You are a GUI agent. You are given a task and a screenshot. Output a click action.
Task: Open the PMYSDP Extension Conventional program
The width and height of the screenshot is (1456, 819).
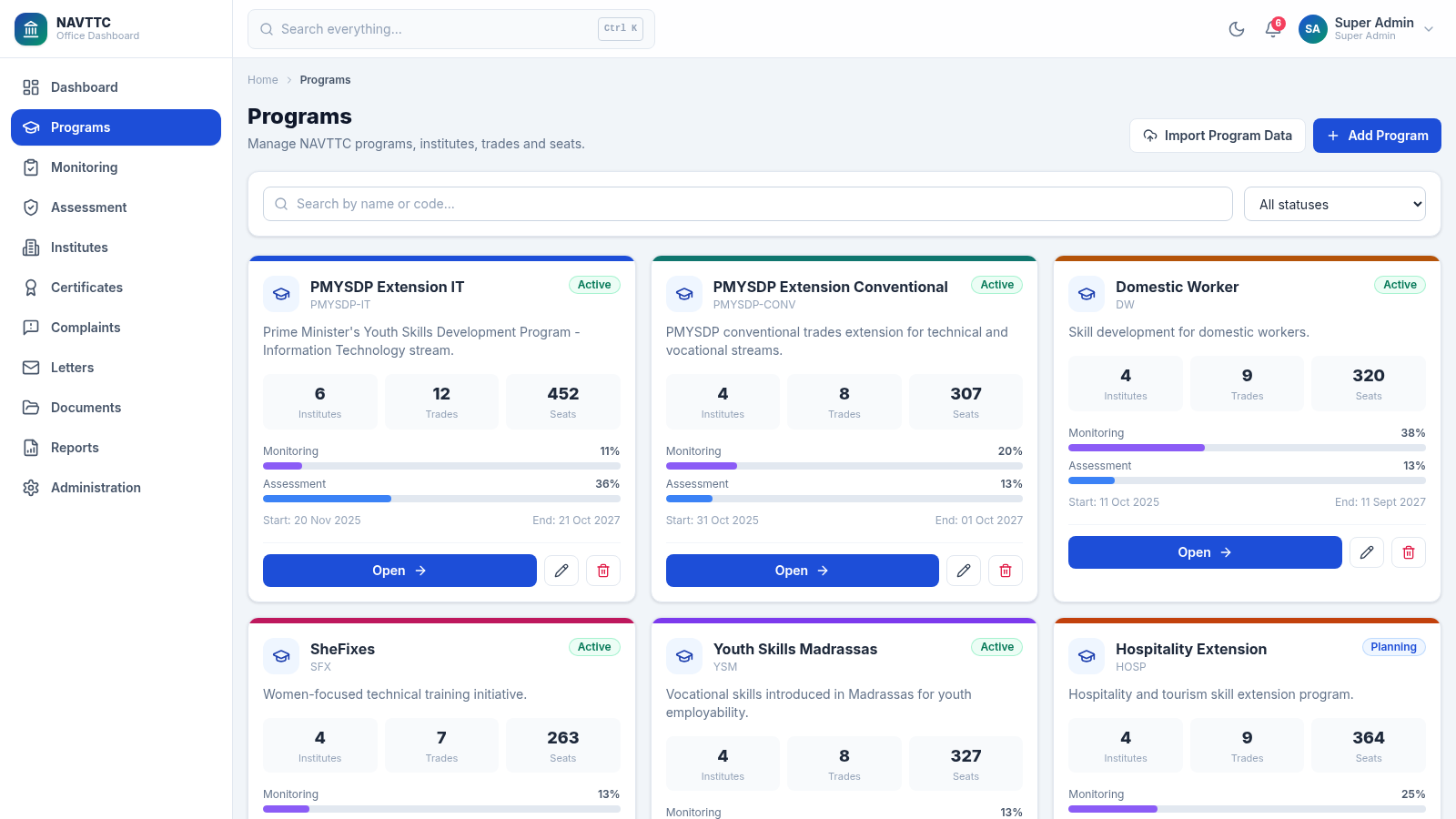[803, 571]
